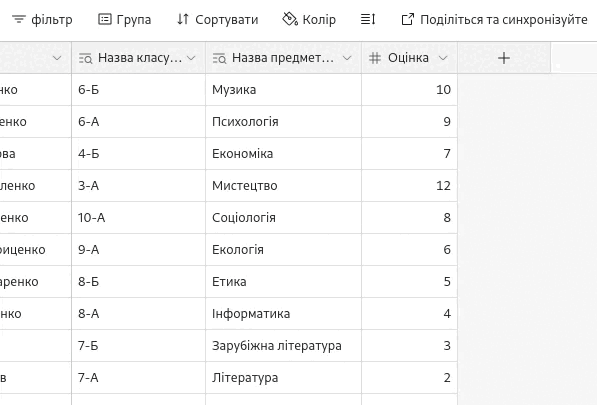Select grade 5 in Етика row
The width and height of the screenshot is (597, 405).
tap(410, 282)
